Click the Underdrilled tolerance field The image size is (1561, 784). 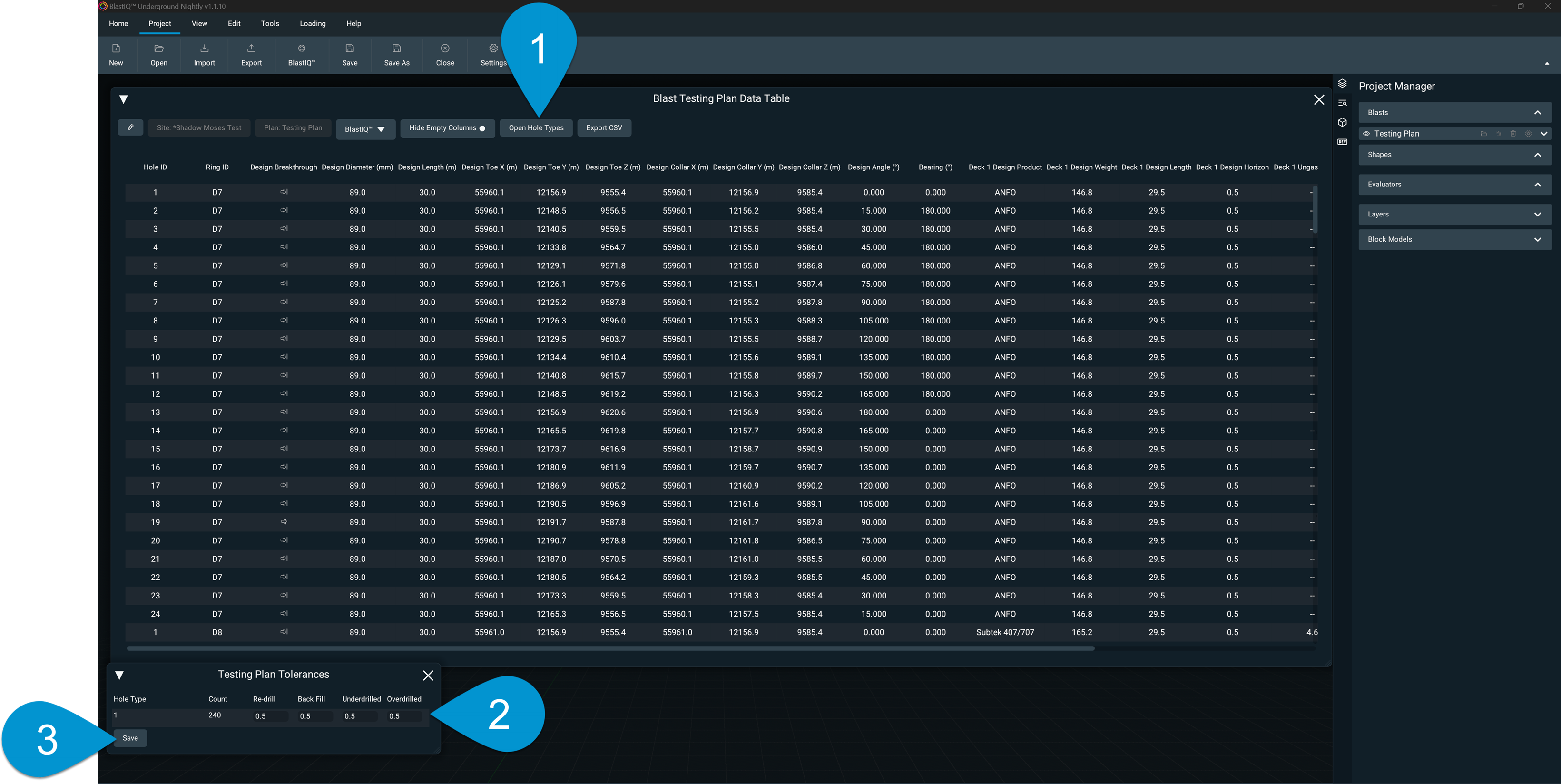[x=359, y=716]
